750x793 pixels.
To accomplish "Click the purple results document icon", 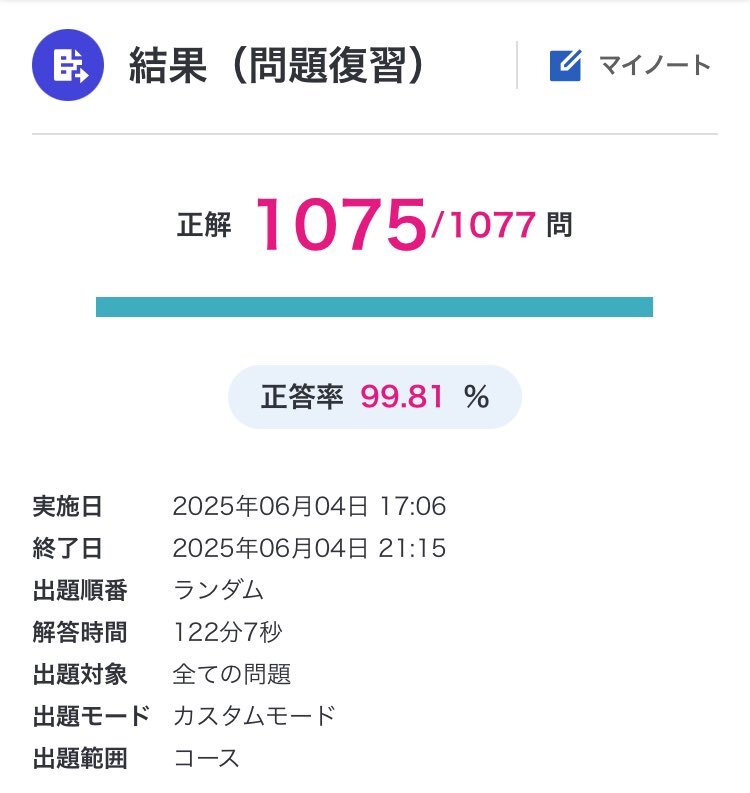I will click(68, 65).
